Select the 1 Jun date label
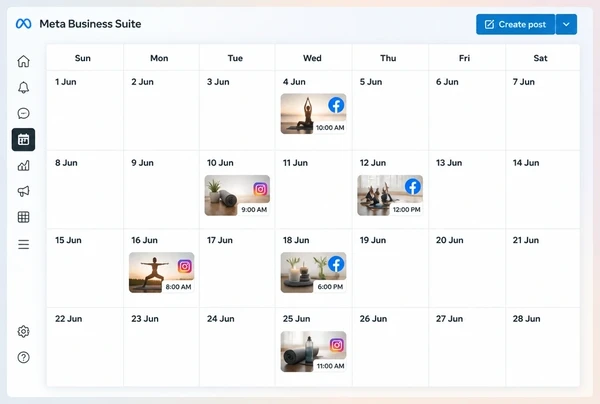This screenshot has height=404, width=600. coord(65,82)
